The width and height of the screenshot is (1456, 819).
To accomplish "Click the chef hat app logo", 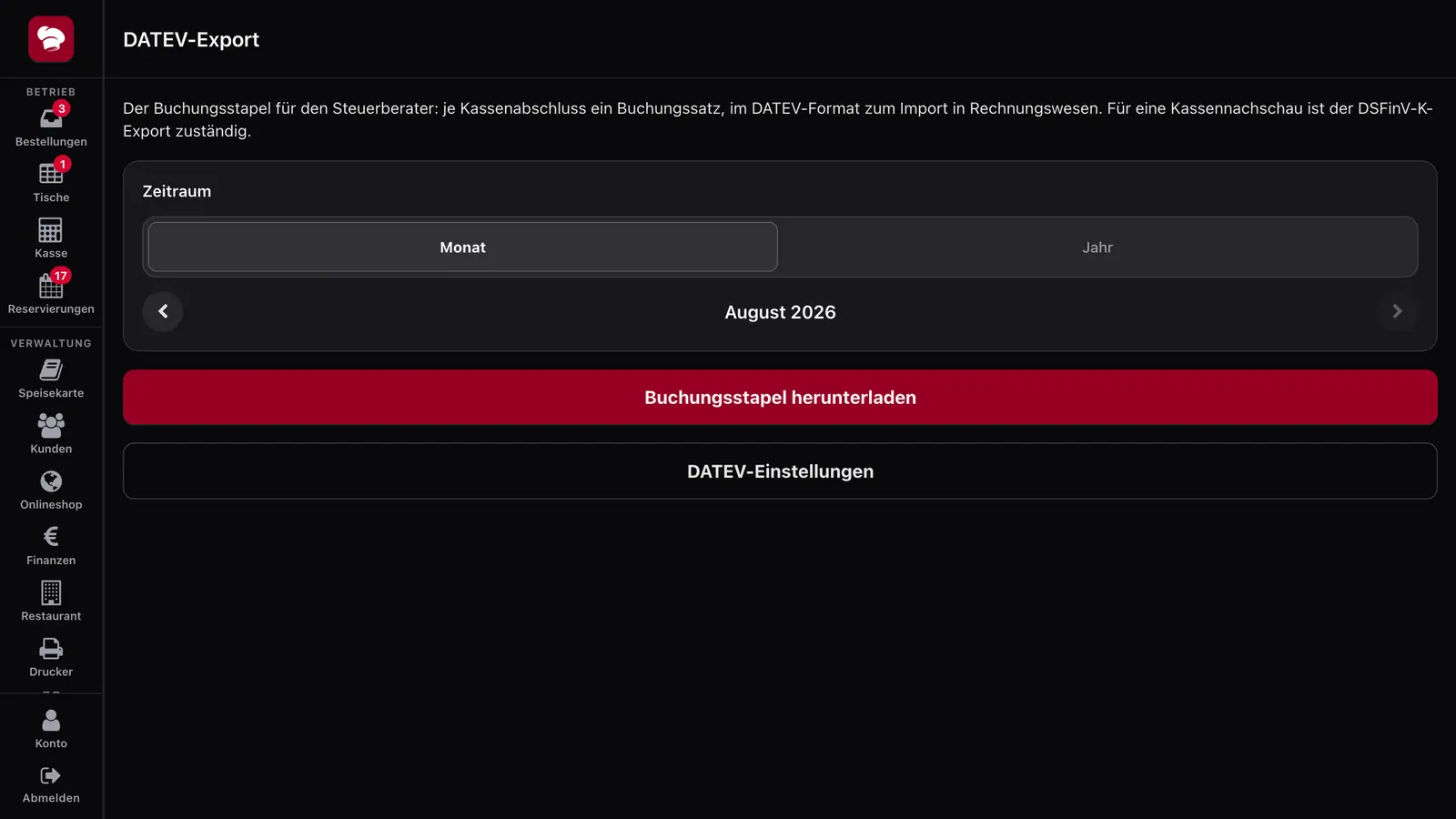I will (51, 39).
